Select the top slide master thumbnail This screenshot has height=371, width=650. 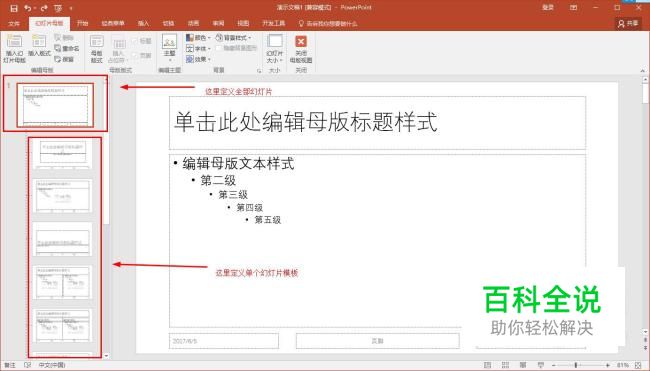[55, 105]
